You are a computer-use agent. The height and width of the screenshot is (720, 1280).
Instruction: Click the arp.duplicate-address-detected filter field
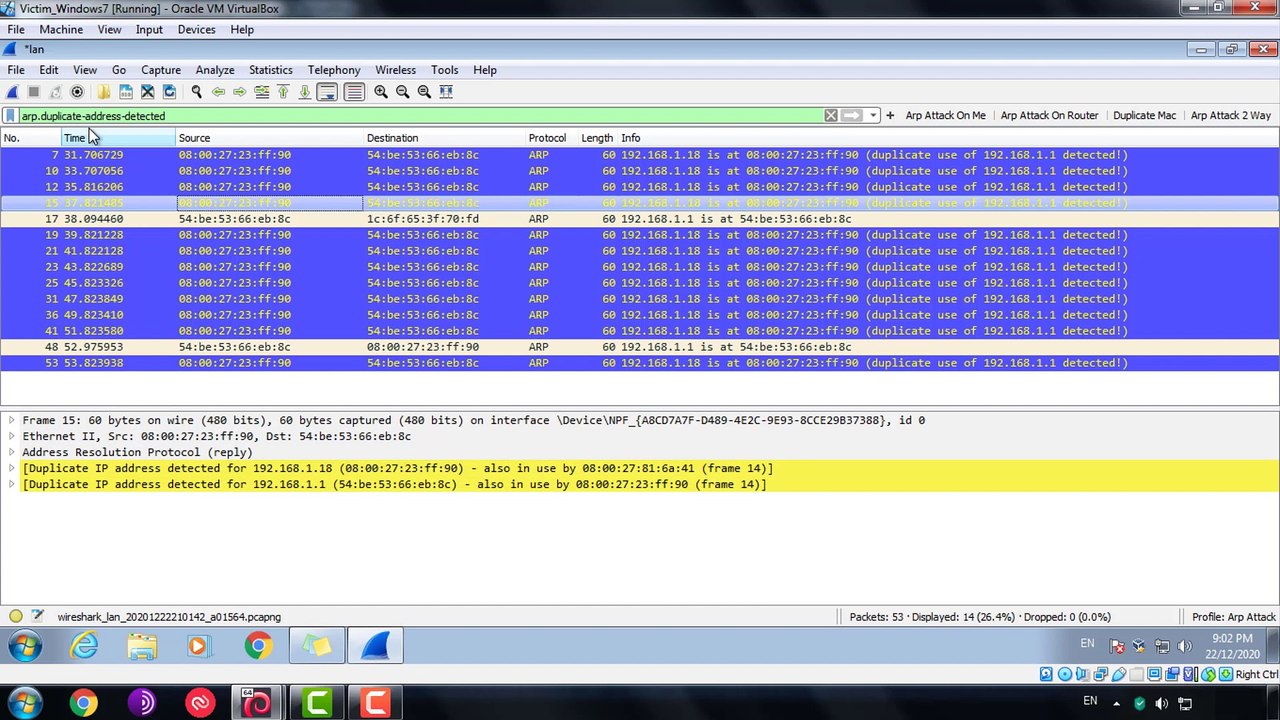[x=420, y=116]
